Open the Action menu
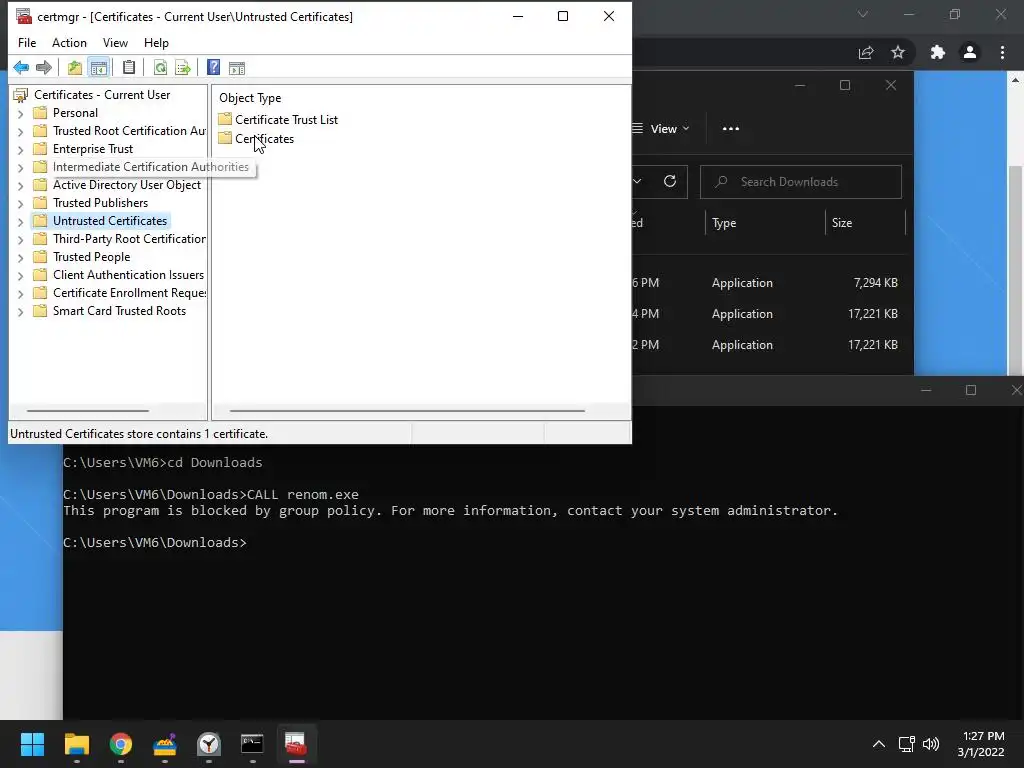Image resolution: width=1024 pixels, height=768 pixels. click(x=69, y=42)
